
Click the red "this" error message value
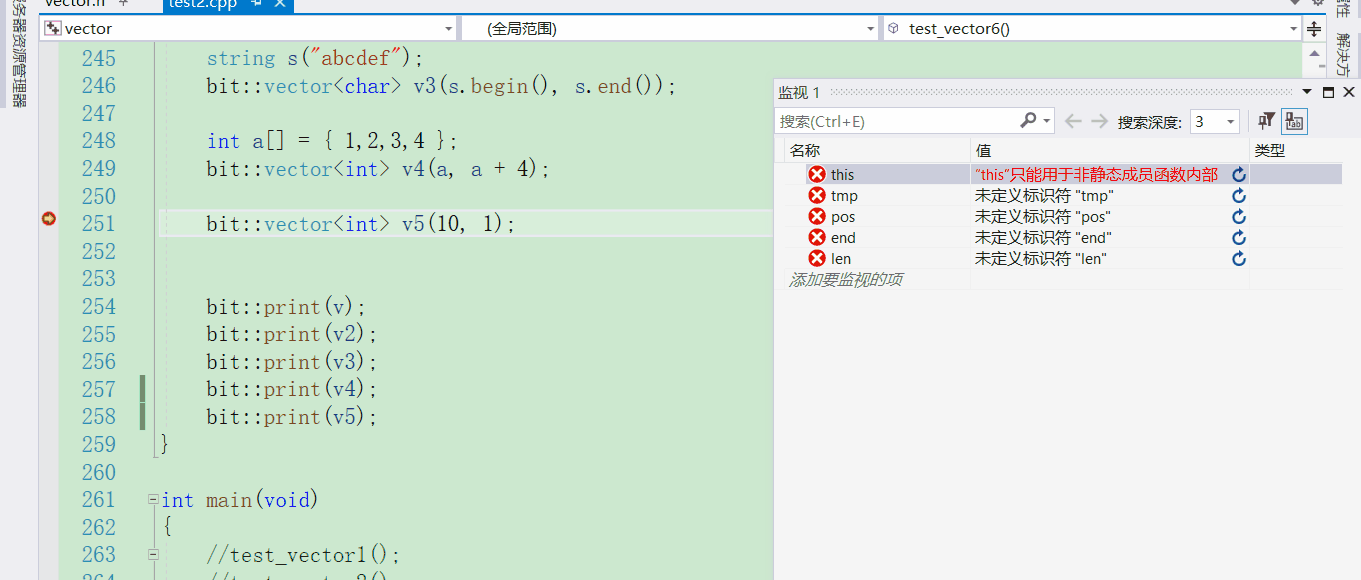(x=1097, y=175)
